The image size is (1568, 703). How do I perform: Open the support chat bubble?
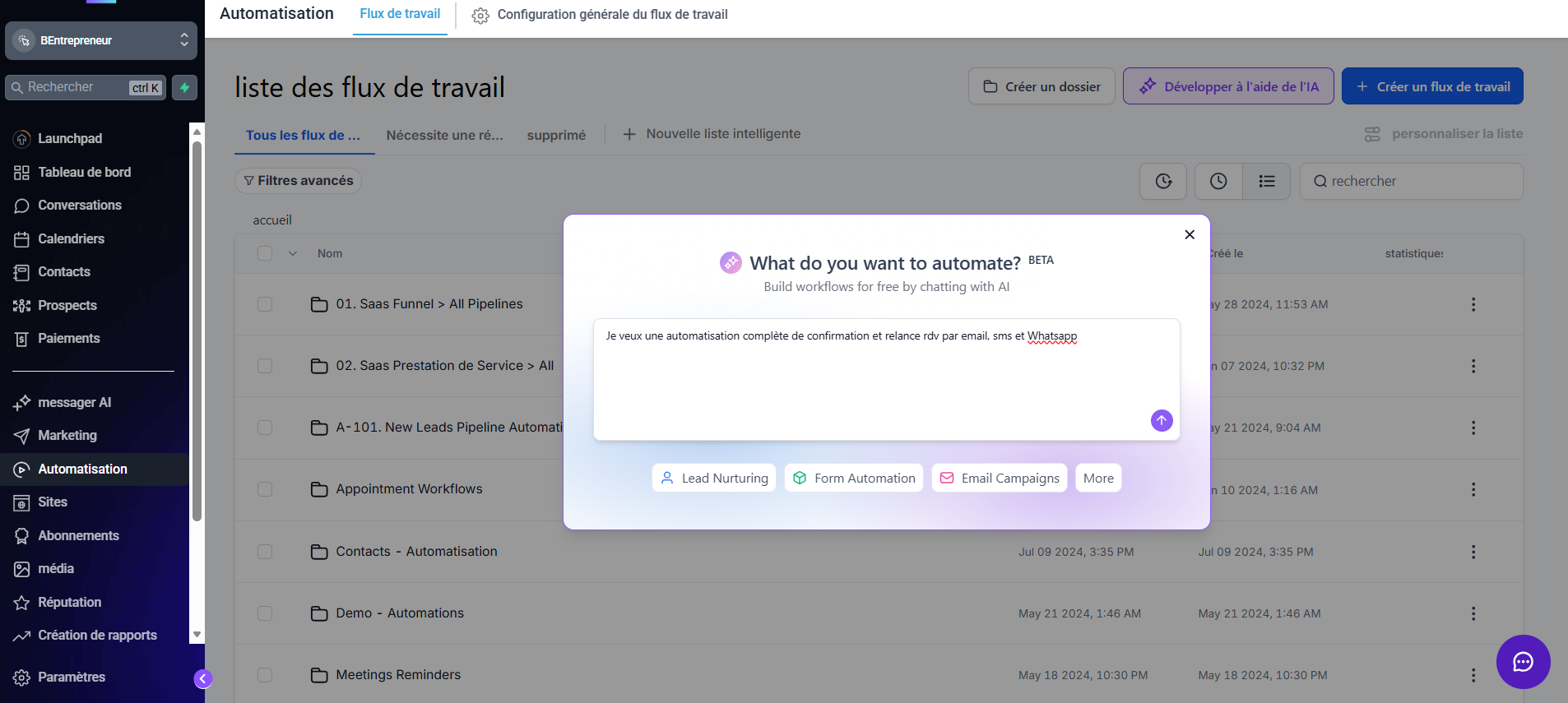coord(1523,662)
